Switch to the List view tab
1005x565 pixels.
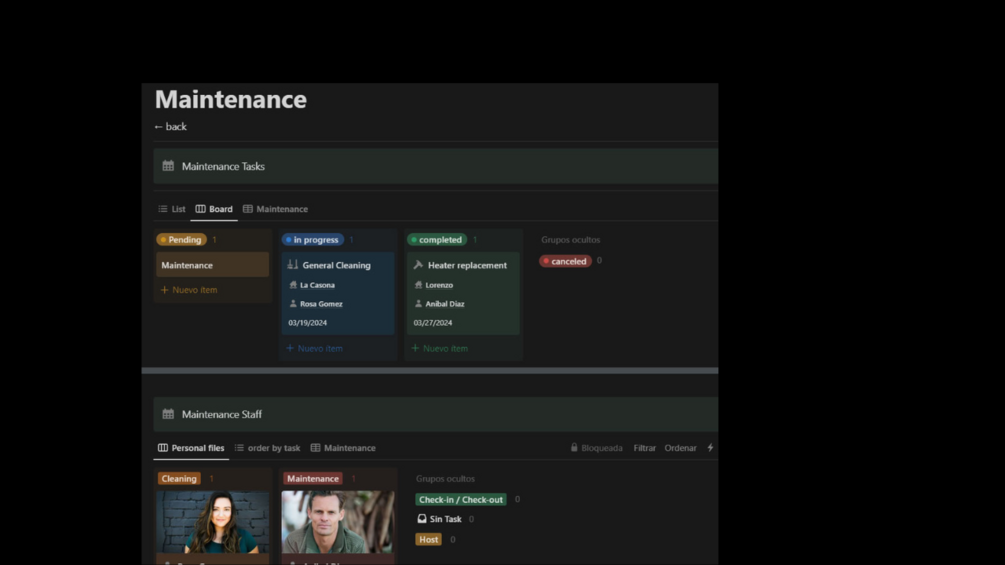172,209
